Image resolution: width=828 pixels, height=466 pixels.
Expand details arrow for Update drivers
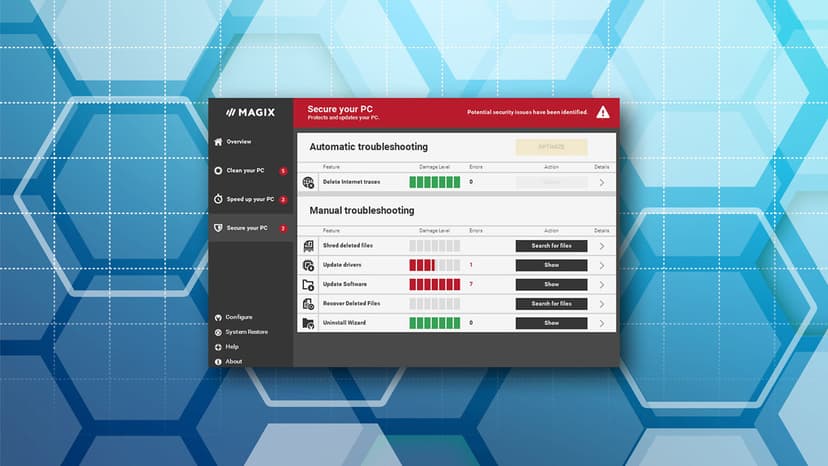[x=601, y=265]
